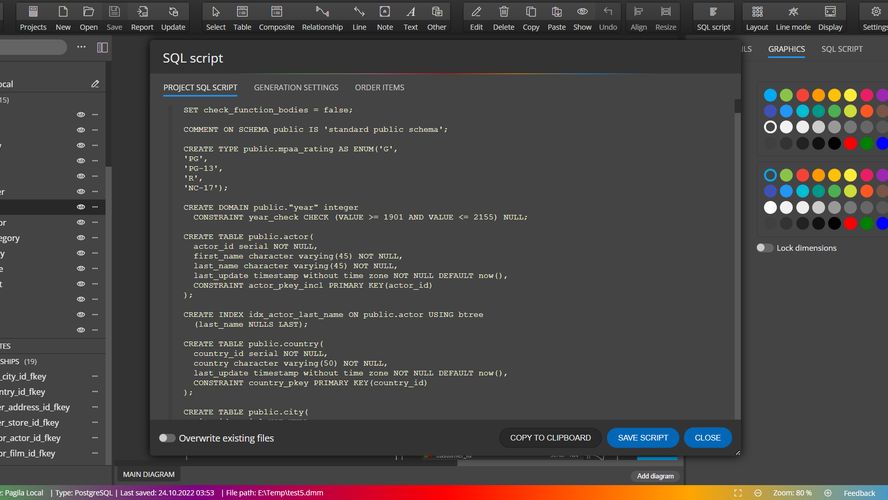The image size is (888, 500).
Task: Click the zoom out minus icon
Action: click(758, 493)
